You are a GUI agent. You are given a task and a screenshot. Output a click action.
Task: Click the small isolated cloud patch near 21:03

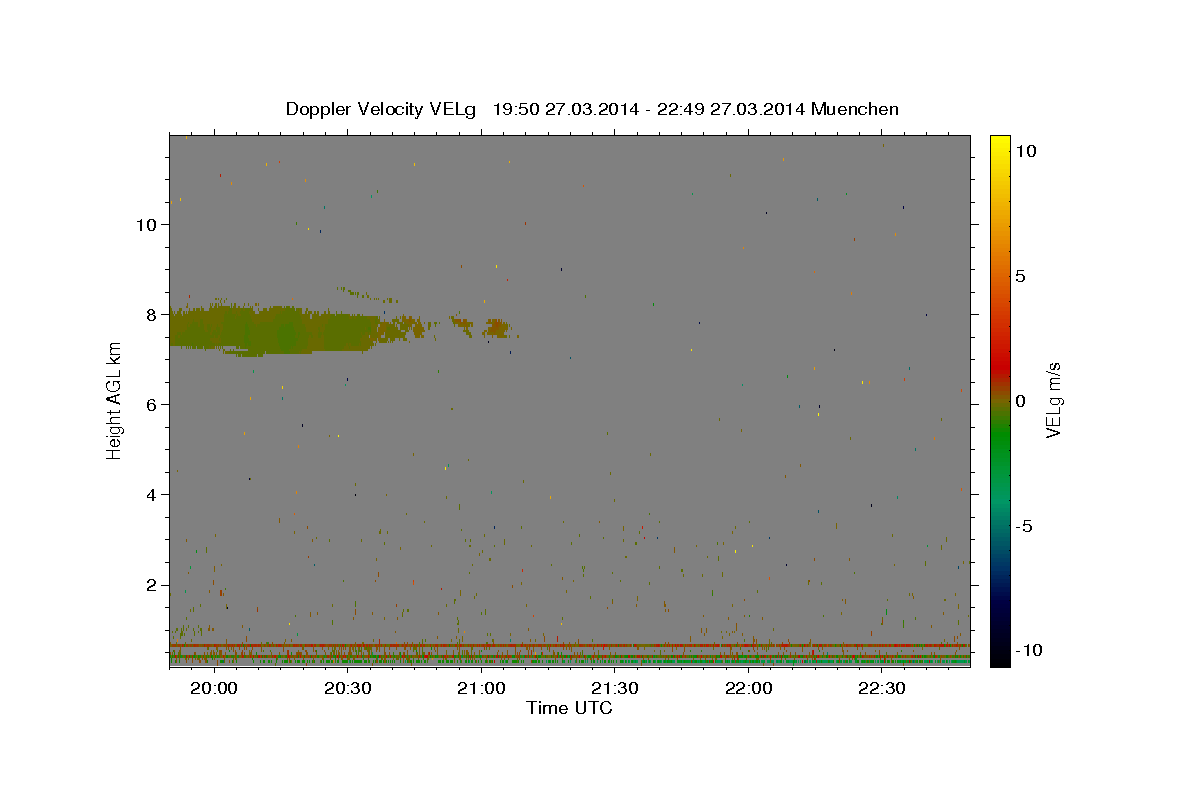point(497,328)
